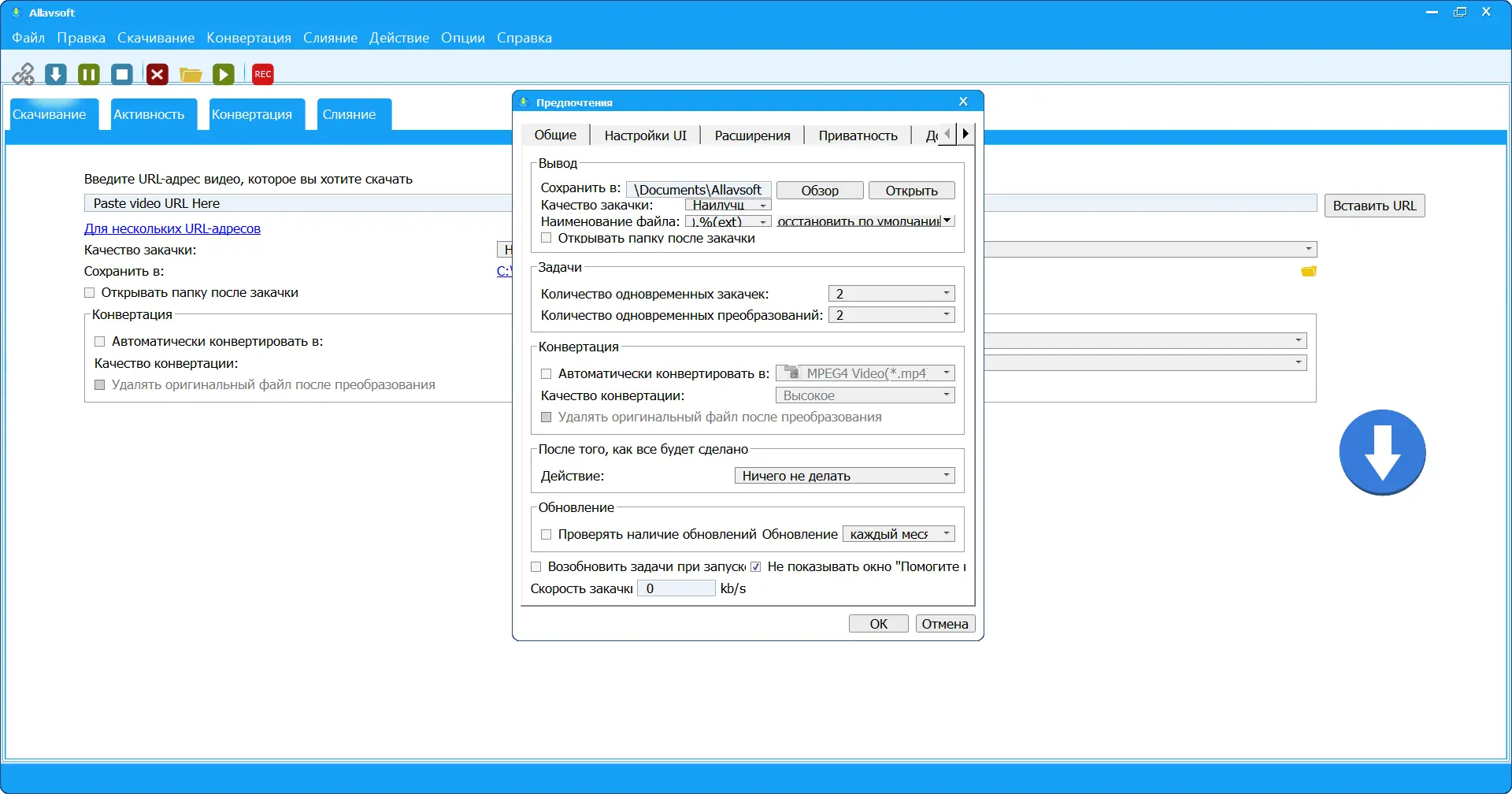Screen dimensions: 1512x794
Task: Switch to the 'Приватность' preferences tab
Action: tap(858, 135)
